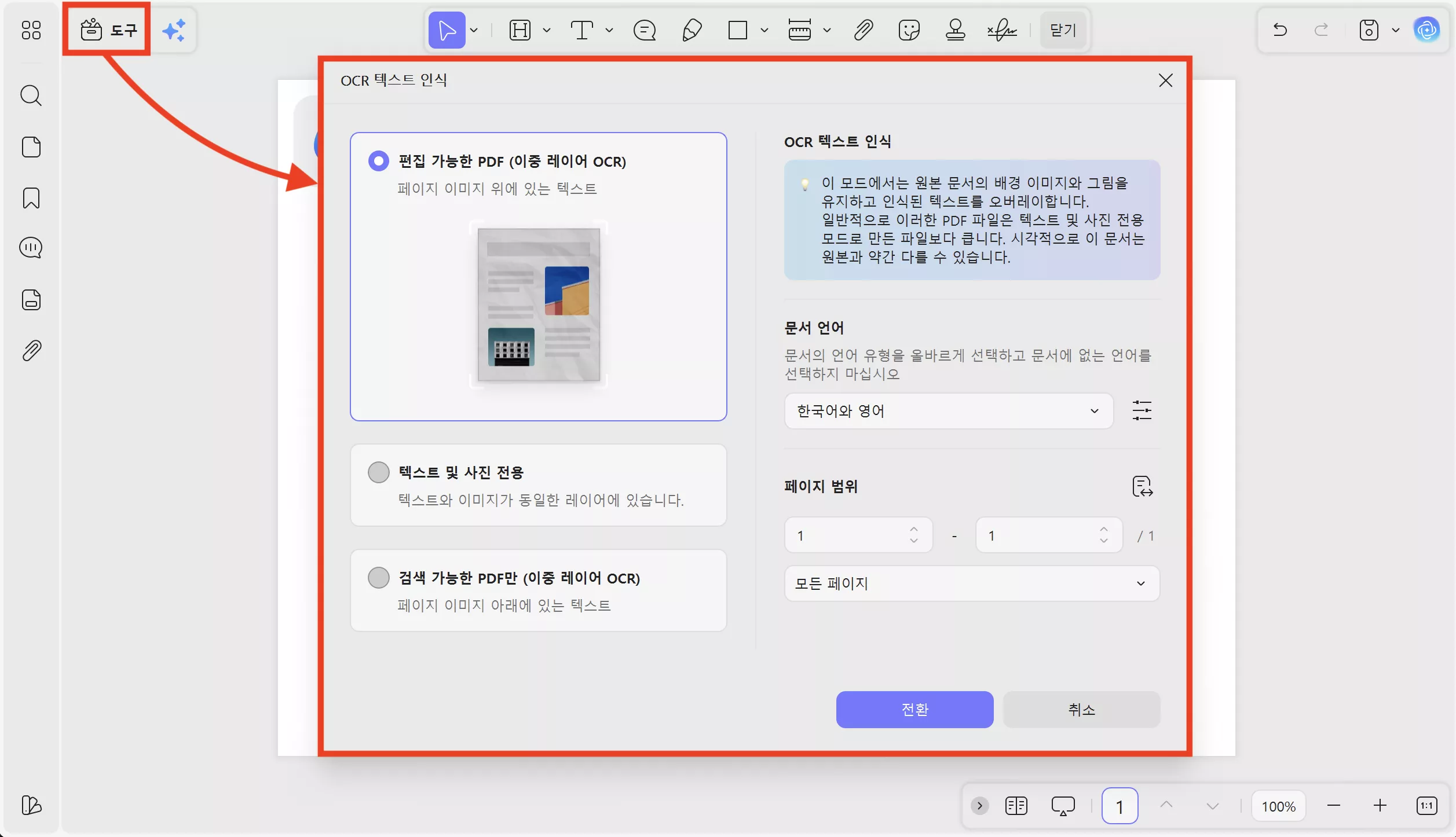Viewport: 1456px width, 837px height.
Task: Open the grid app menu top-left
Action: 31,30
